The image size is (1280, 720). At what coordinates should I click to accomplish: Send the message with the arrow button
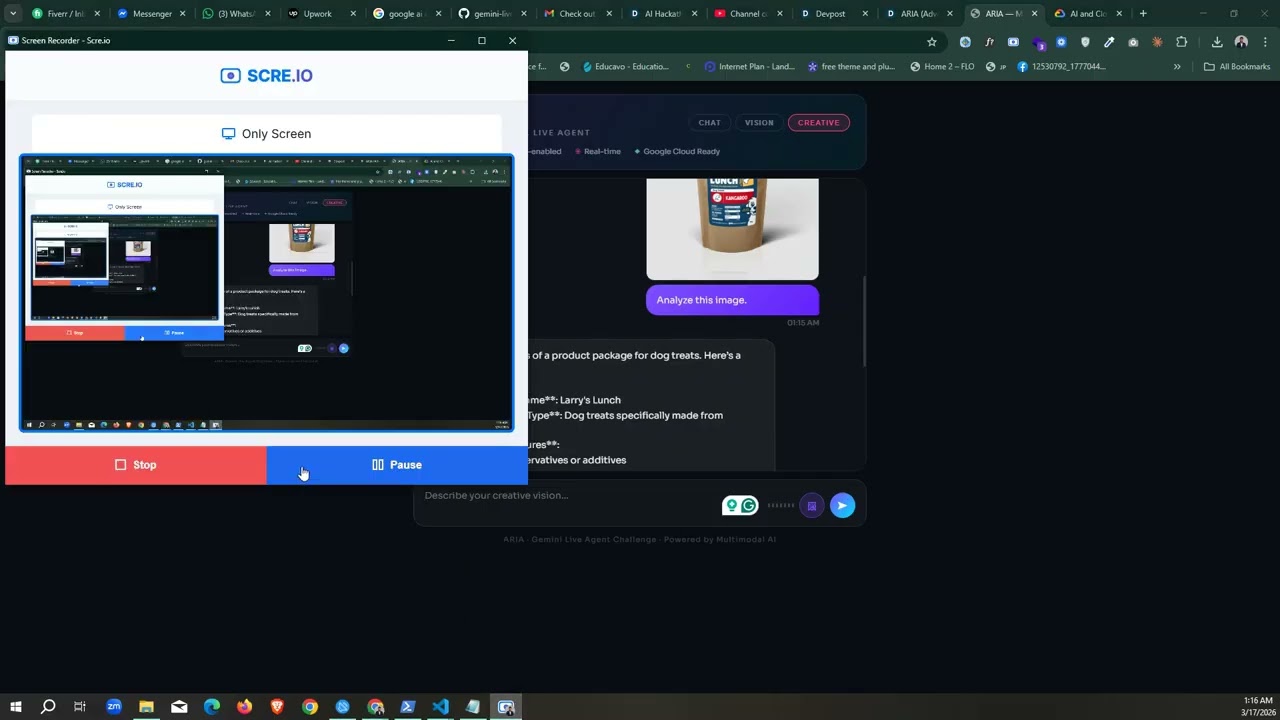tap(843, 506)
